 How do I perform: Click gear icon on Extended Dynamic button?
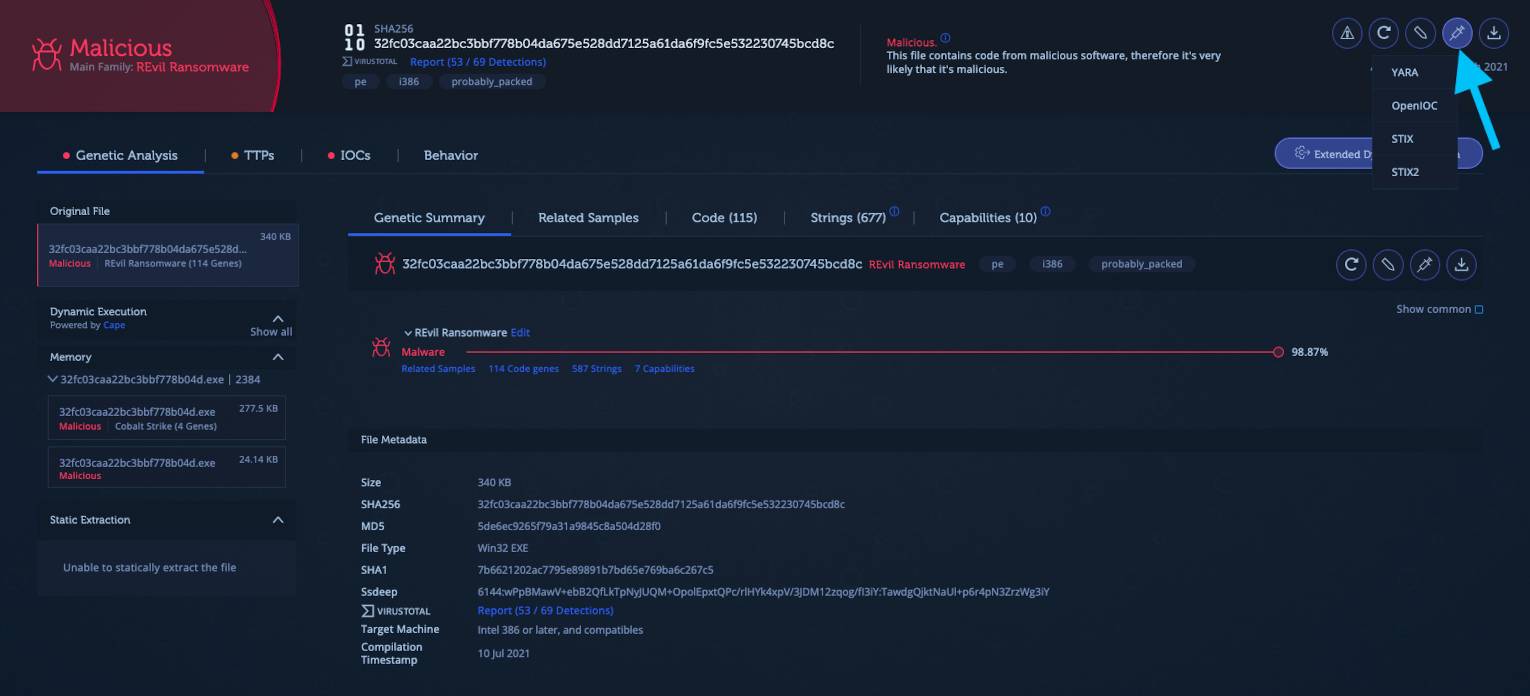coord(1302,153)
